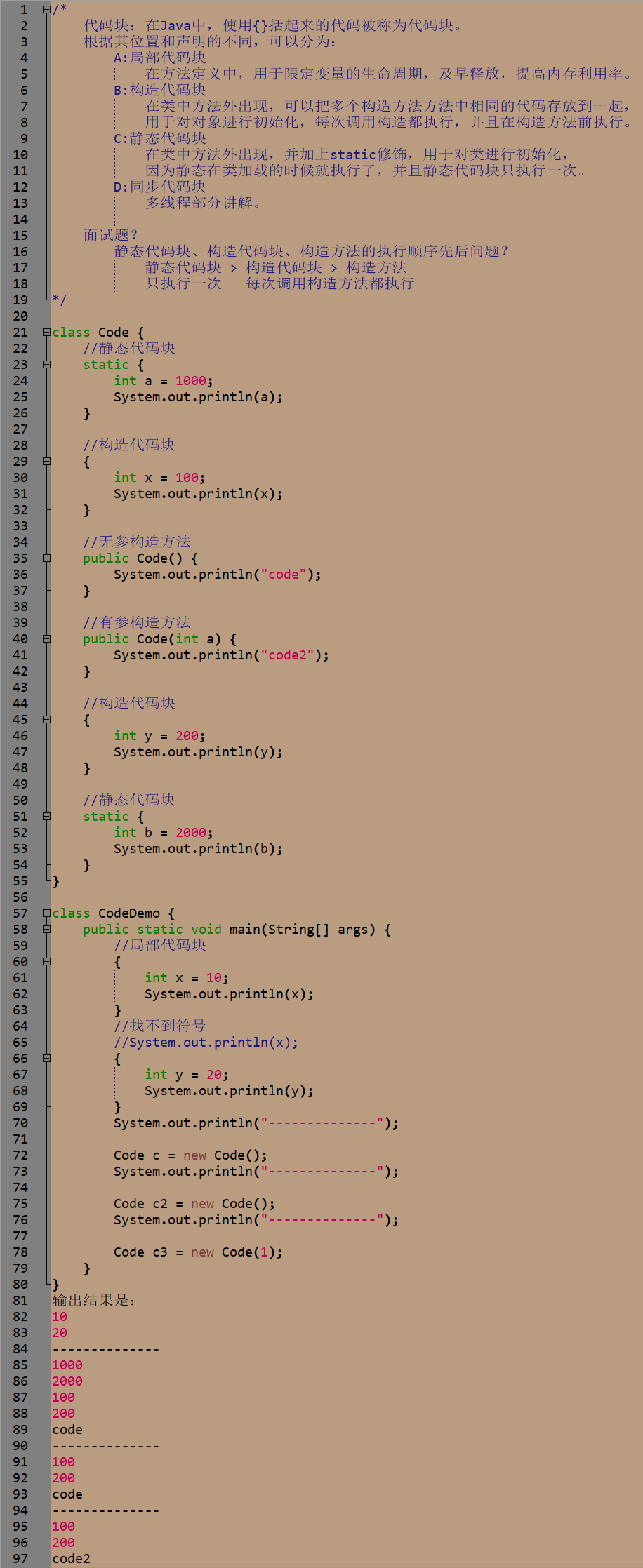
Task: Click output value '1000' on line 85
Action: [x=67, y=1365]
